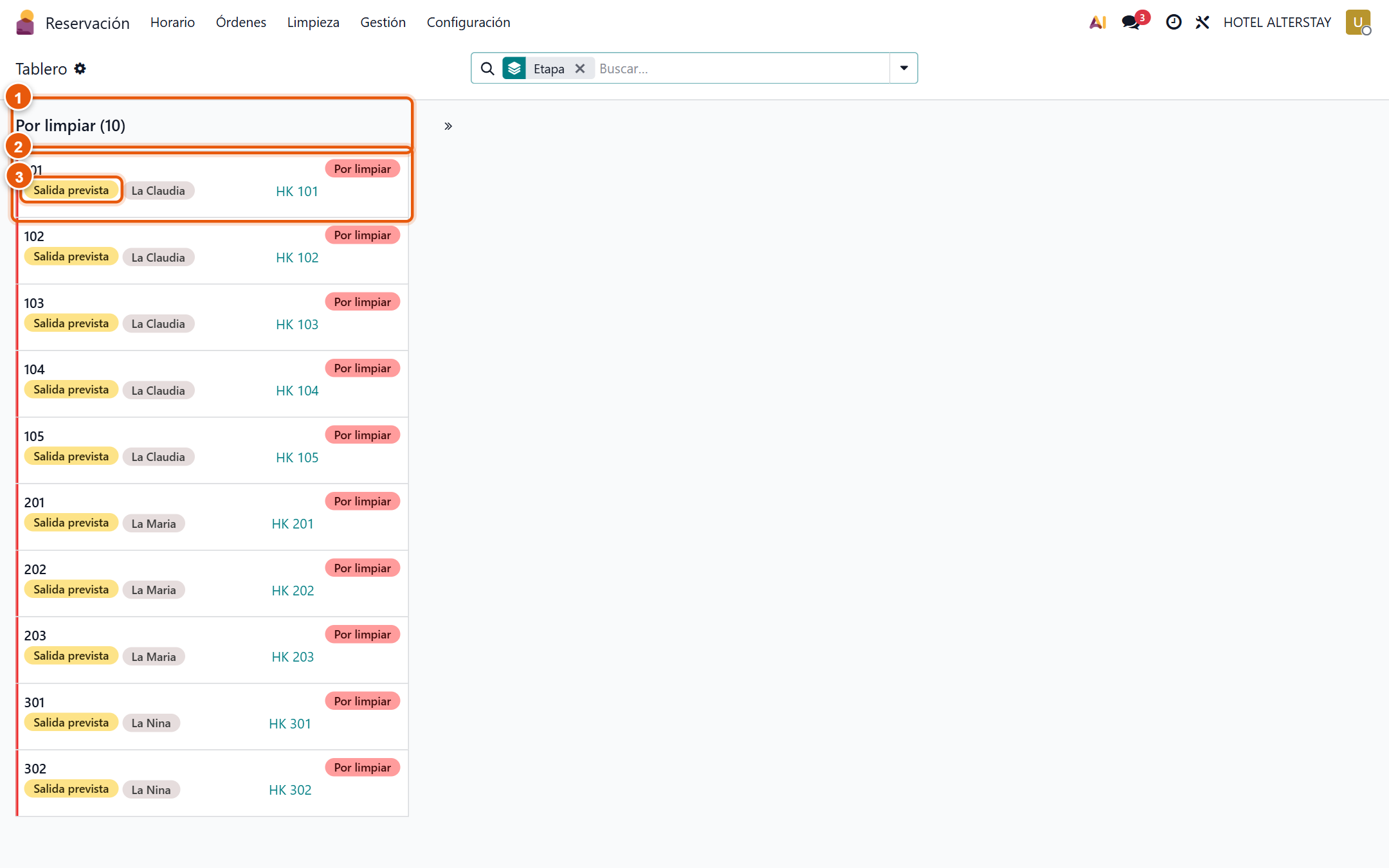
Task: Open the Limpieza menu
Action: (313, 23)
